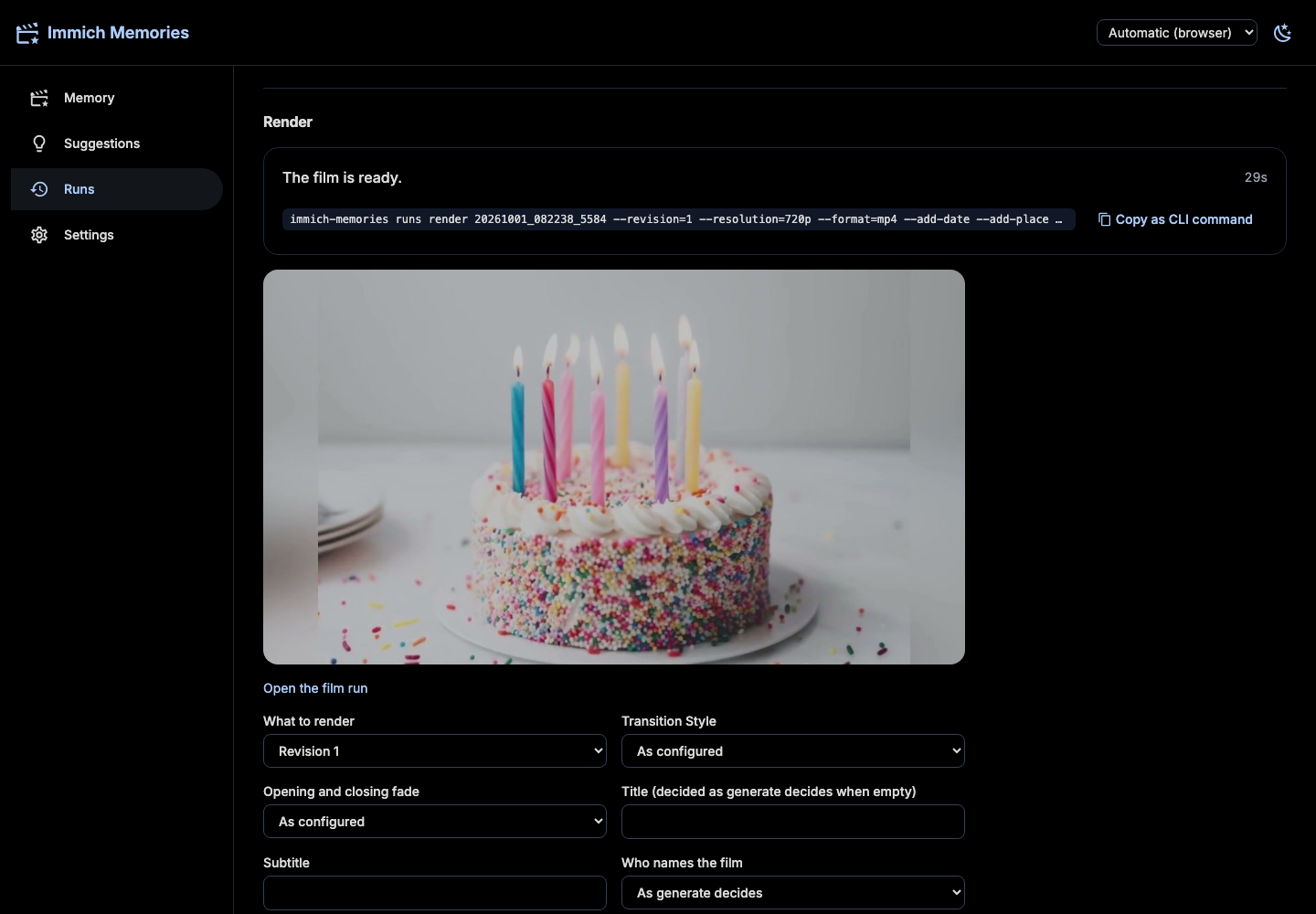The image size is (1316, 914).
Task: Toggle dark mode moon icon
Action: [x=1283, y=33]
